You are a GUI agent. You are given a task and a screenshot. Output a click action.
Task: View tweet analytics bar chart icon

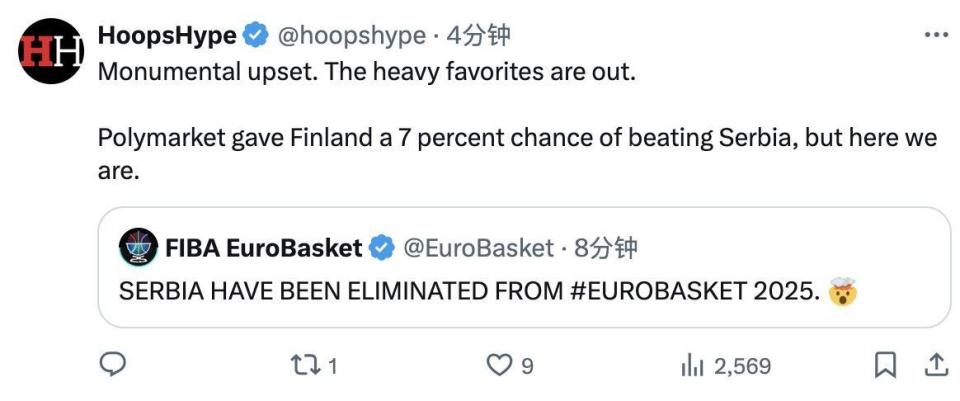click(x=692, y=366)
